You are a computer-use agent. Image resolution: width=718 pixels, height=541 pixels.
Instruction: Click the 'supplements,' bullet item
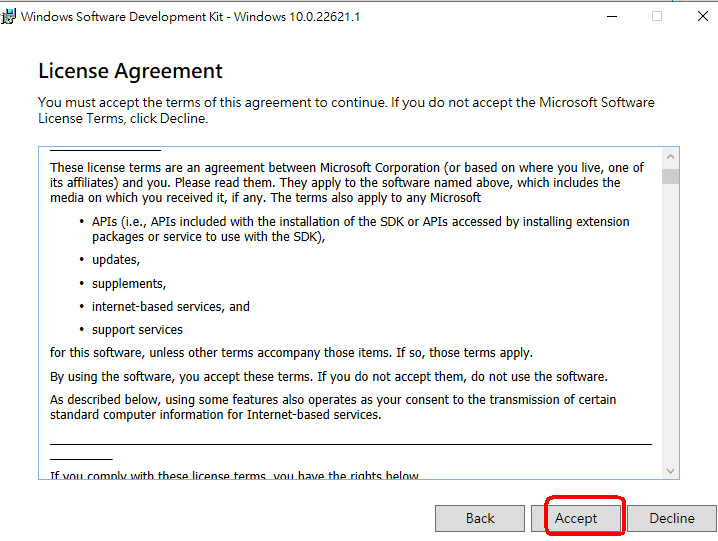tap(129, 284)
